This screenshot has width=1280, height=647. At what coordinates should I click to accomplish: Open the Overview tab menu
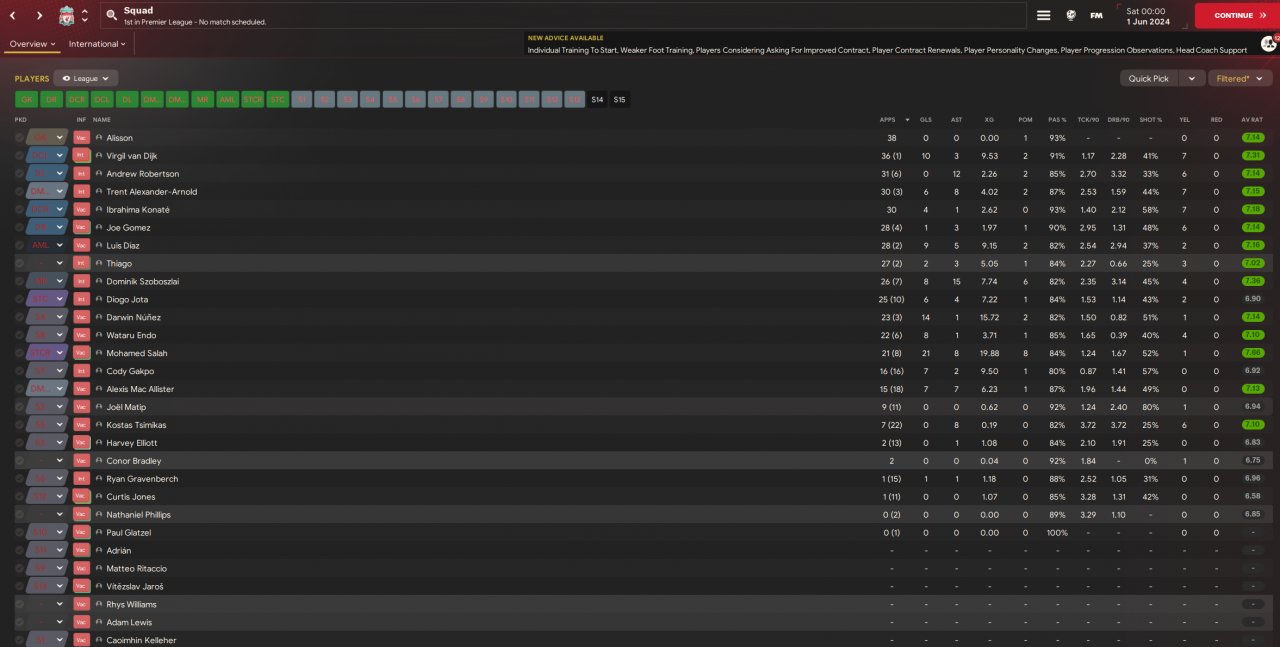tap(32, 44)
